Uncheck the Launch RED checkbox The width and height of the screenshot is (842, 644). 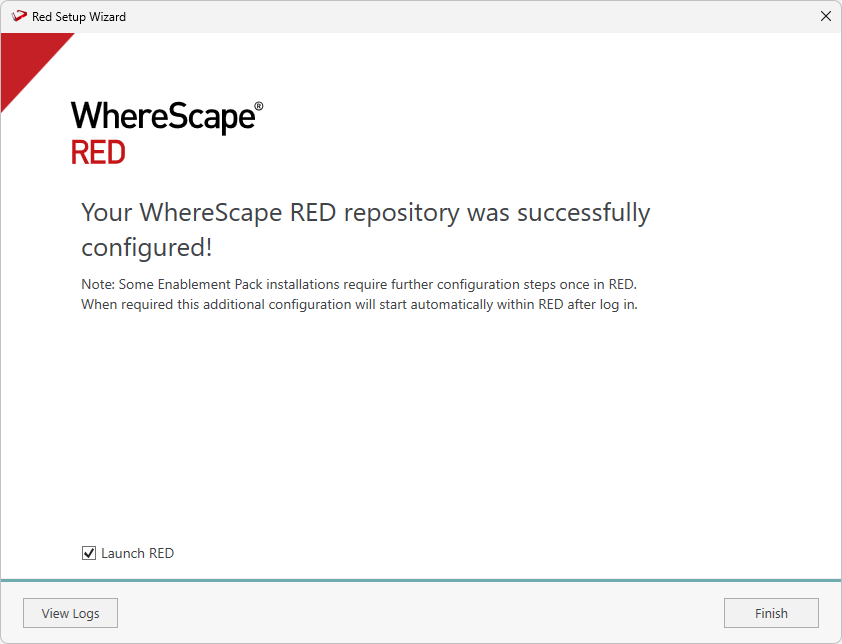[x=89, y=553]
